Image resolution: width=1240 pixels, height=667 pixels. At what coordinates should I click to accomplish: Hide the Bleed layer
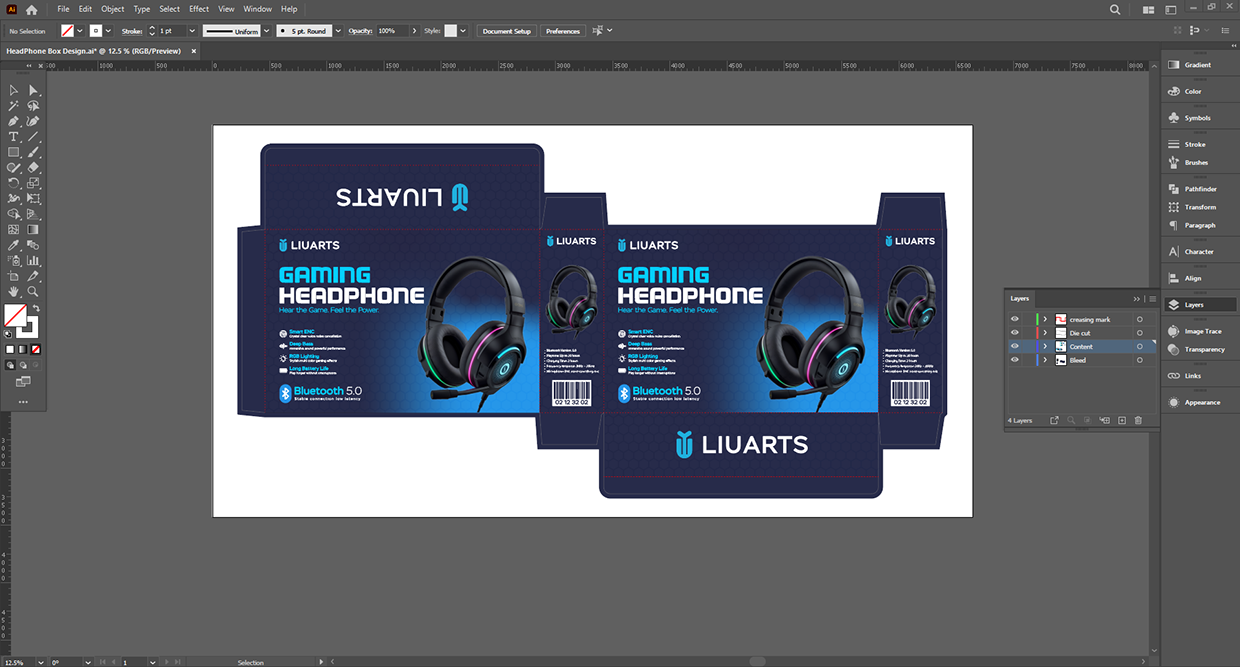(1014, 359)
